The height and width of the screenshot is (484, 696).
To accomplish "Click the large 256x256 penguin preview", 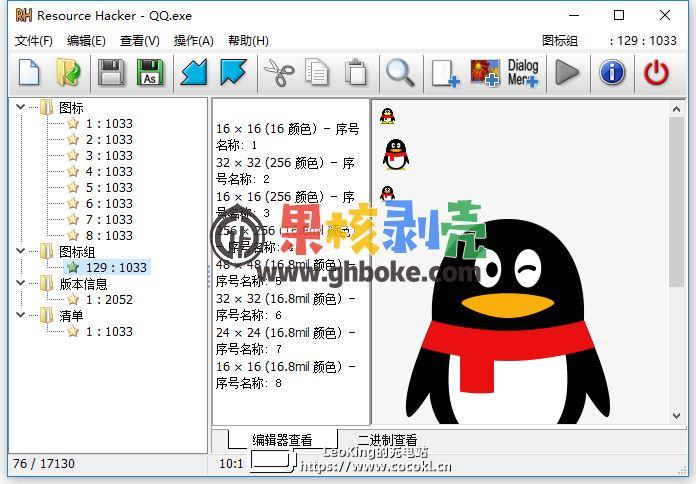I will click(507, 321).
